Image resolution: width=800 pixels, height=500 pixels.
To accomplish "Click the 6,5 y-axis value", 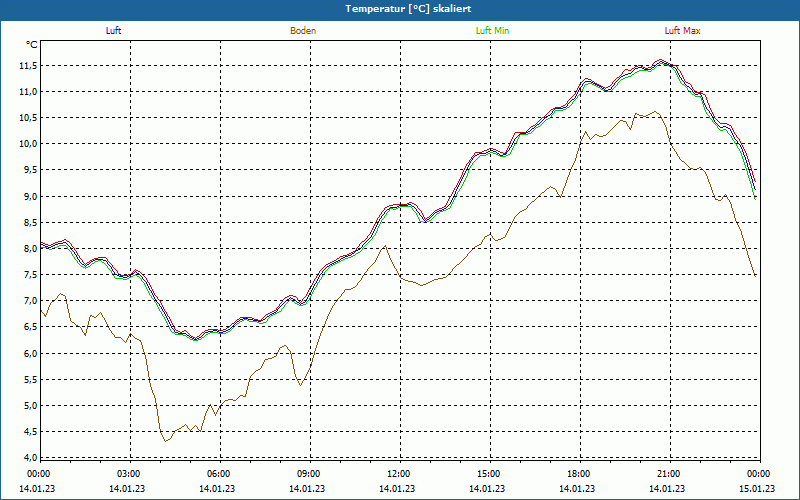I will coord(30,327).
